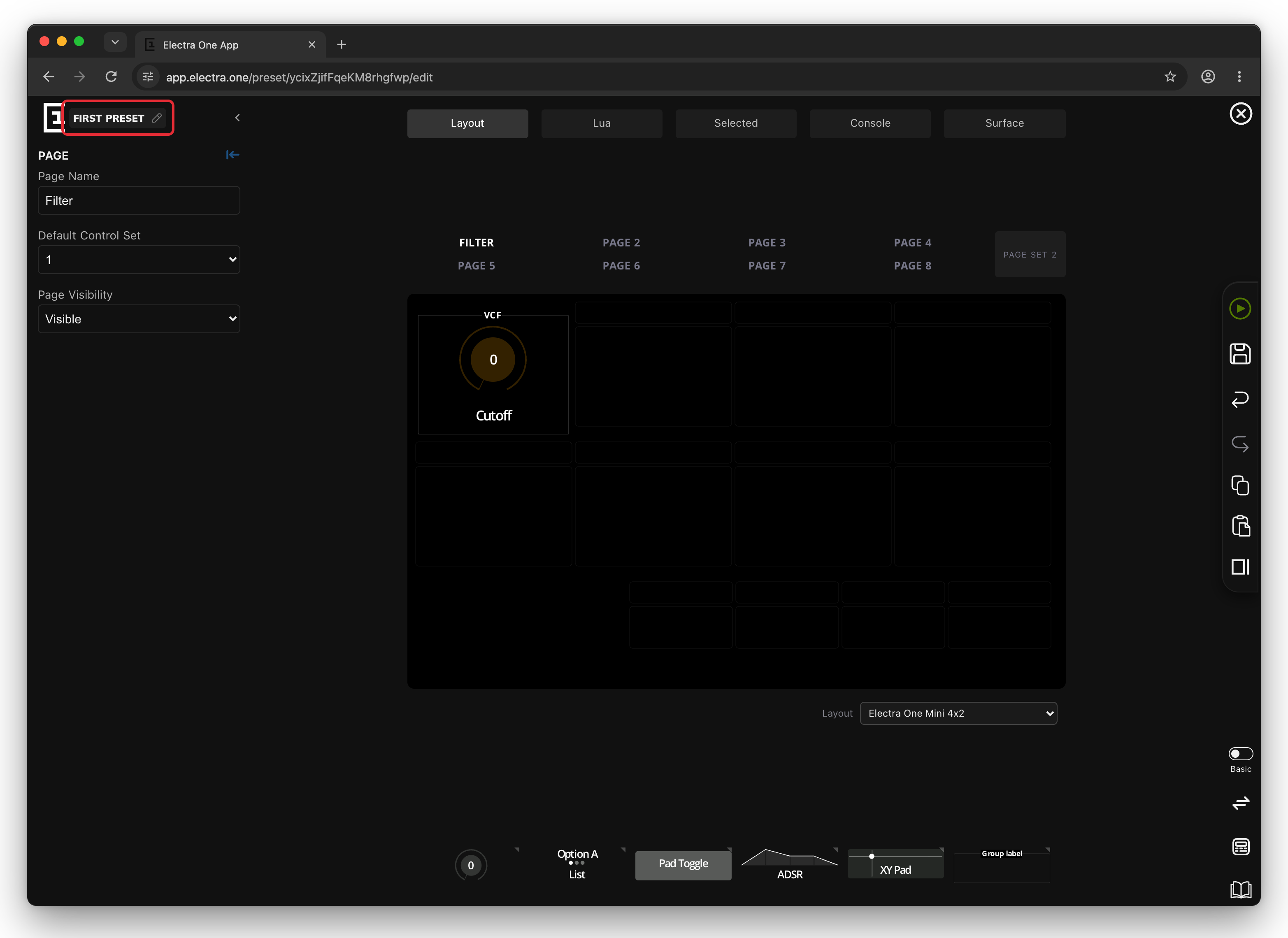The height and width of the screenshot is (938, 1288).
Task: Click the FIRST PRESET name
Action: tap(109, 118)
